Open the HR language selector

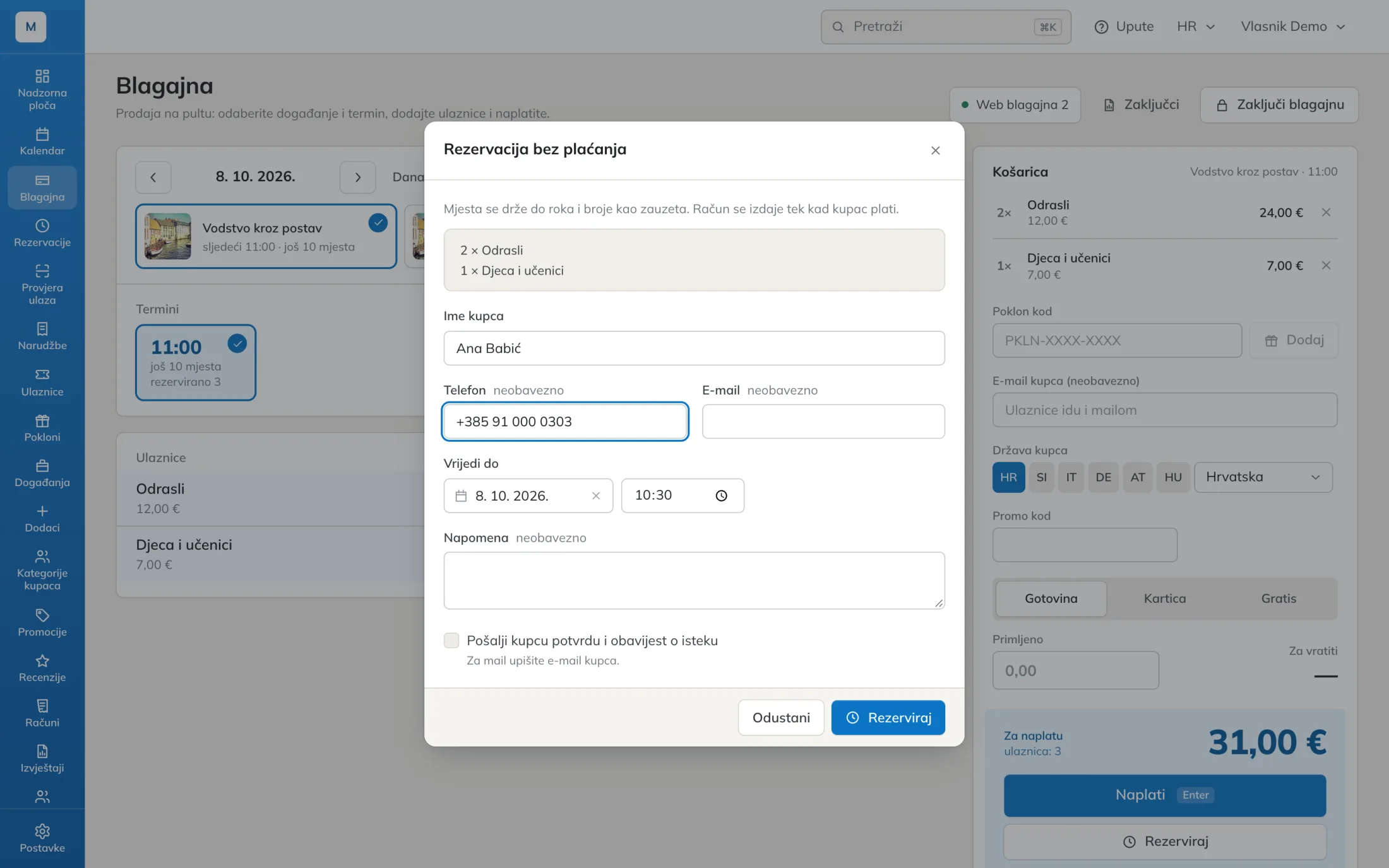[1195, 27]
